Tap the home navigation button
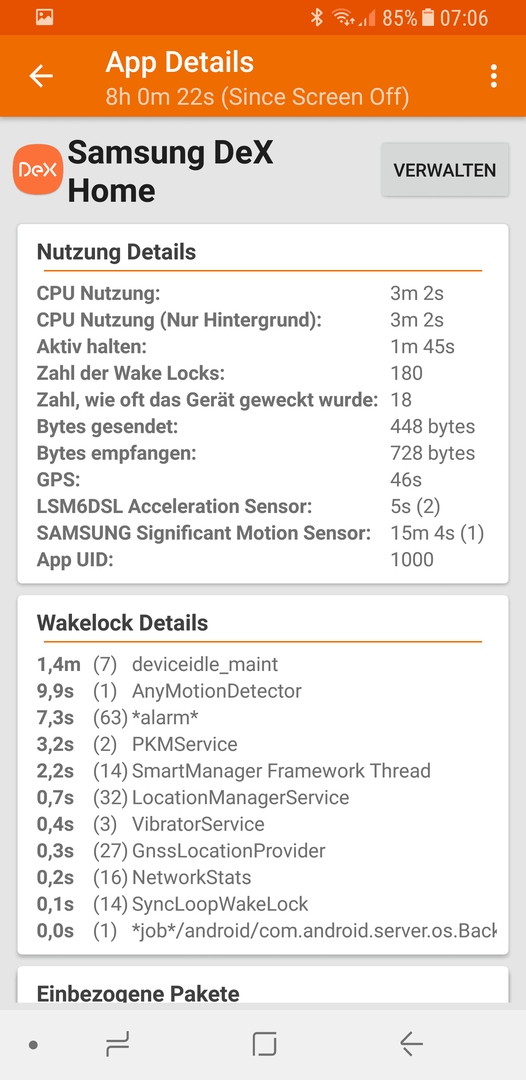This screenshot has width=526, height=1080. pyautogui.click(x=264, y=1045)
